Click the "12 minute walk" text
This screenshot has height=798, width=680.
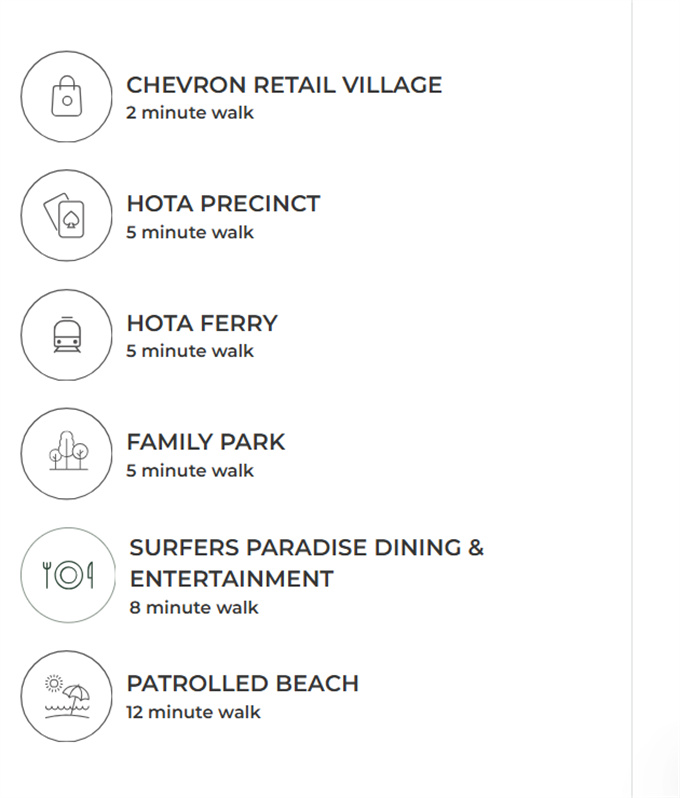tap(193, 712)
